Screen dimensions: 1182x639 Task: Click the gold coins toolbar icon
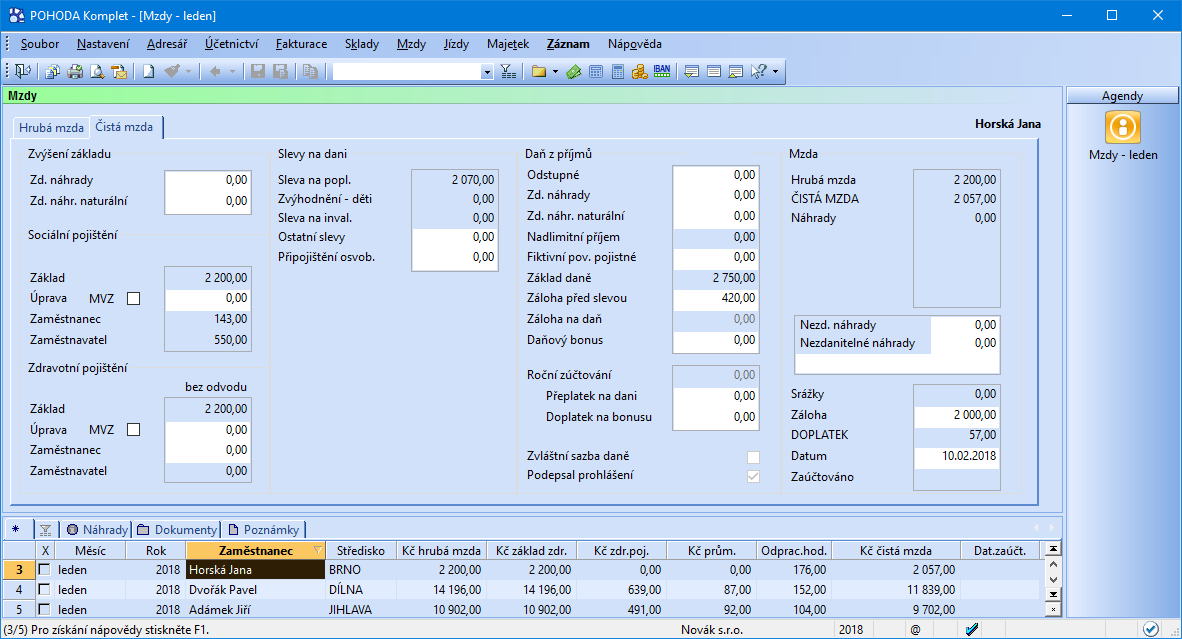point(640,72)
